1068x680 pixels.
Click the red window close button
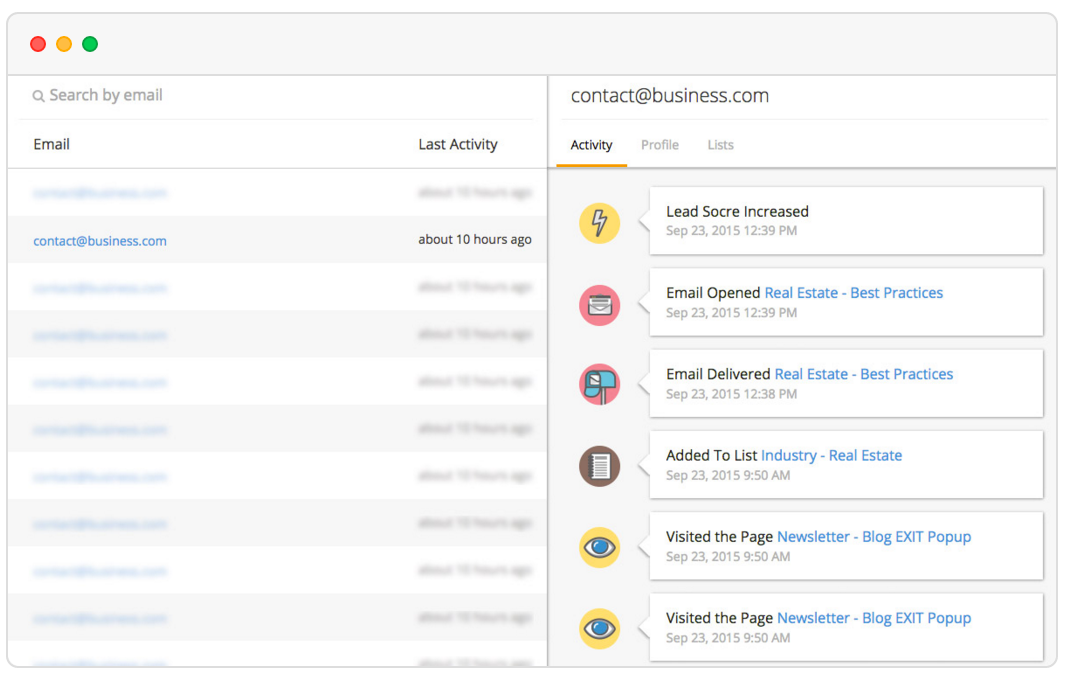(38, 44)
